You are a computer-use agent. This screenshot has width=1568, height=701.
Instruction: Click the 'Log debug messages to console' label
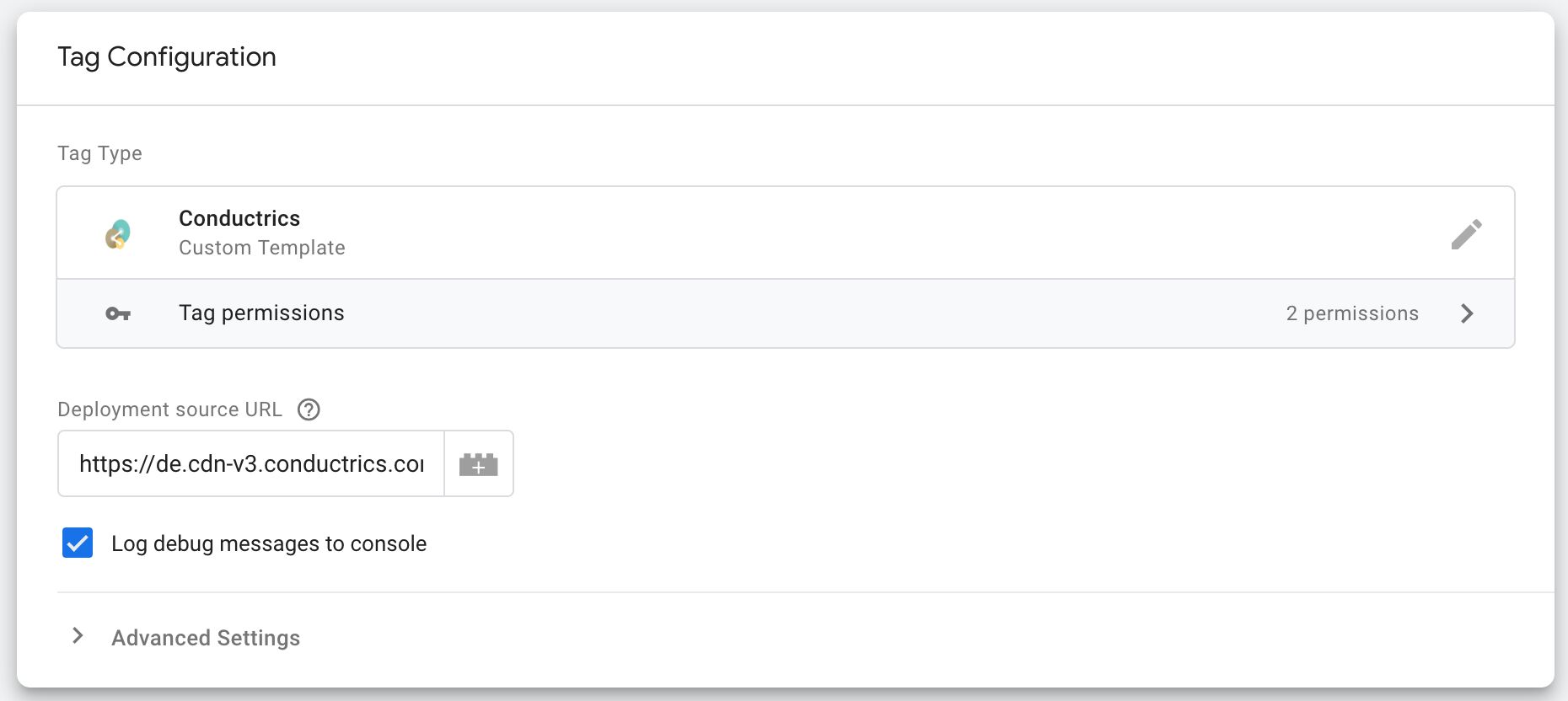pos(269,543)
